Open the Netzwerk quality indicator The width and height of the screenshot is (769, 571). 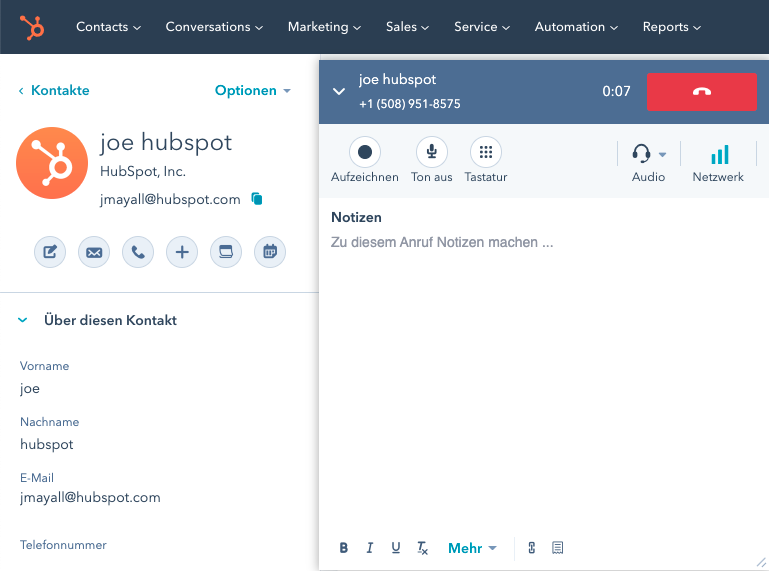718,155
